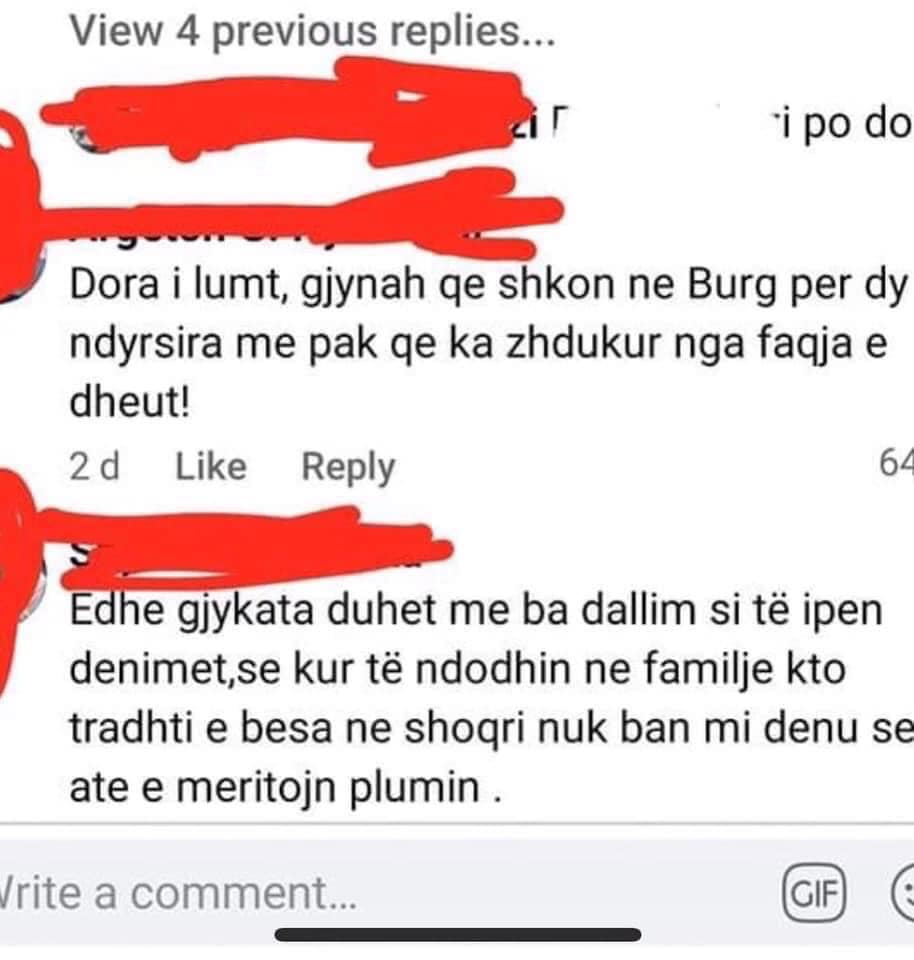914x960 pixels.
Task: Open the emoji picker beside GIF
Action: (x=902, y=893)
